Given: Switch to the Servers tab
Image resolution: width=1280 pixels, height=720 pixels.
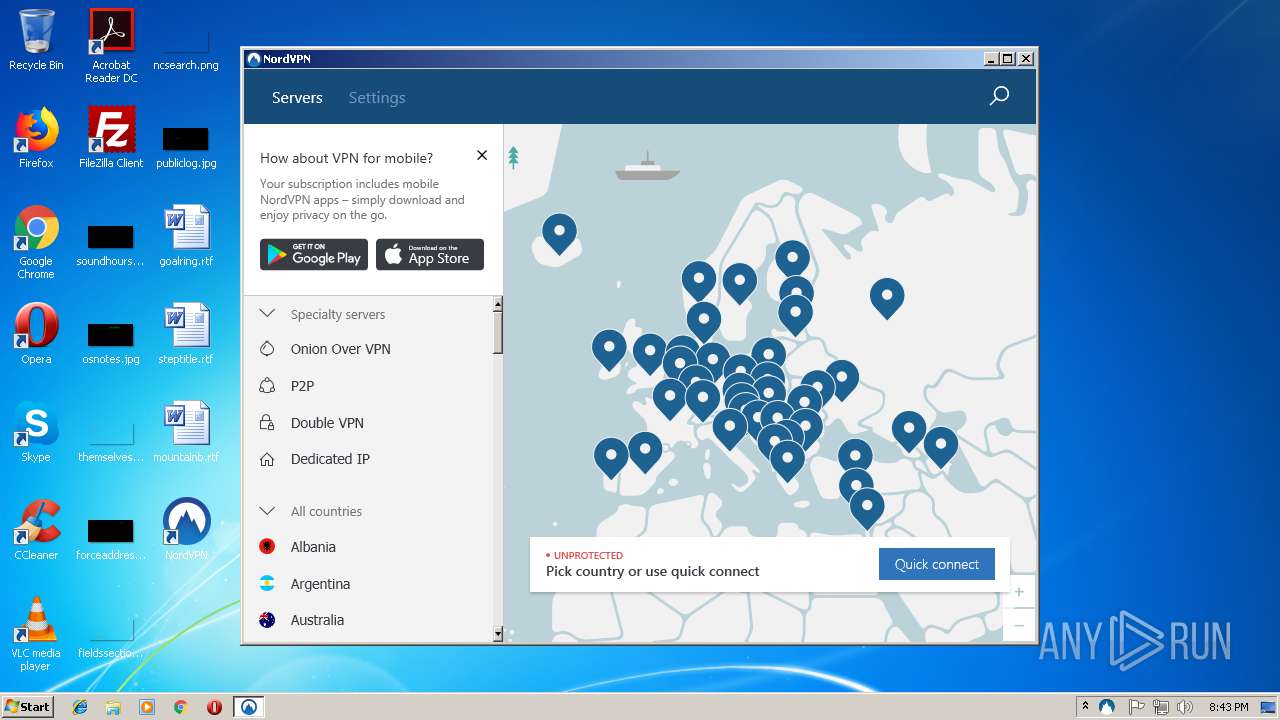Looking at the screenshot, I should (x=297, y=98).
